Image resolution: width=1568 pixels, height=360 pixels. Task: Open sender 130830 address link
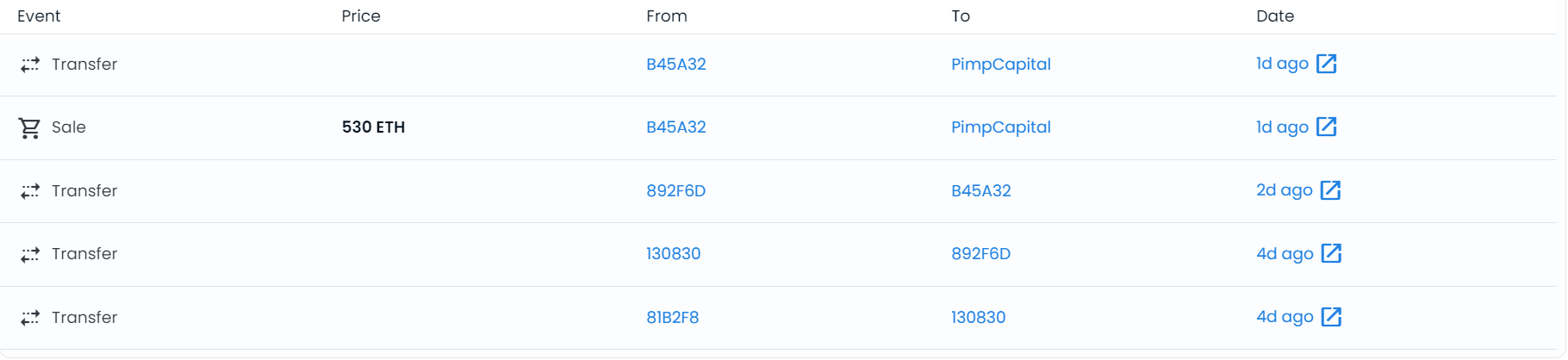674,254
